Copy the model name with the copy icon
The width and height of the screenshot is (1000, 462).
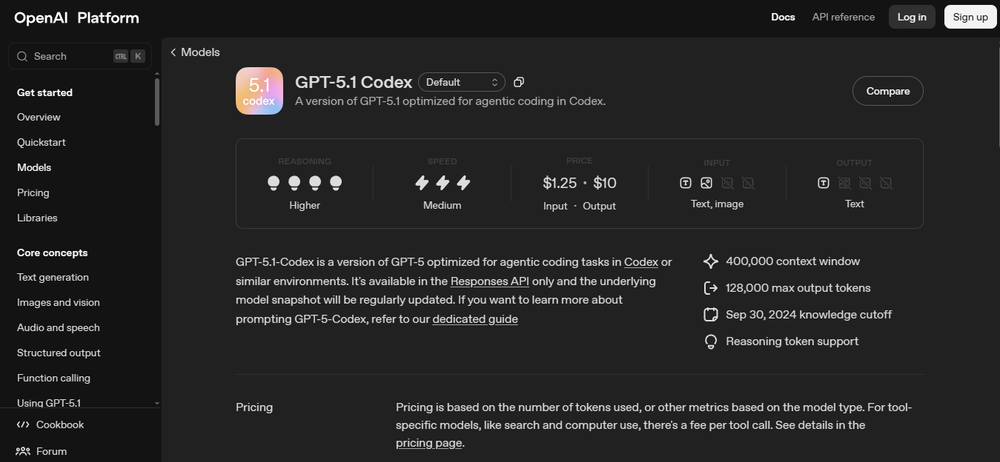click(x=519, y=82)
